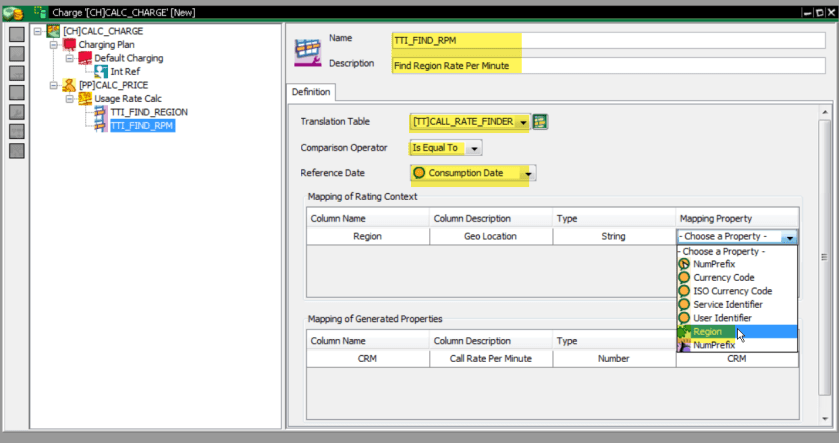Select the TTI_FIND_RPM tree item
This screenshot has width=839, height=443.
click(x=142, y=127)
